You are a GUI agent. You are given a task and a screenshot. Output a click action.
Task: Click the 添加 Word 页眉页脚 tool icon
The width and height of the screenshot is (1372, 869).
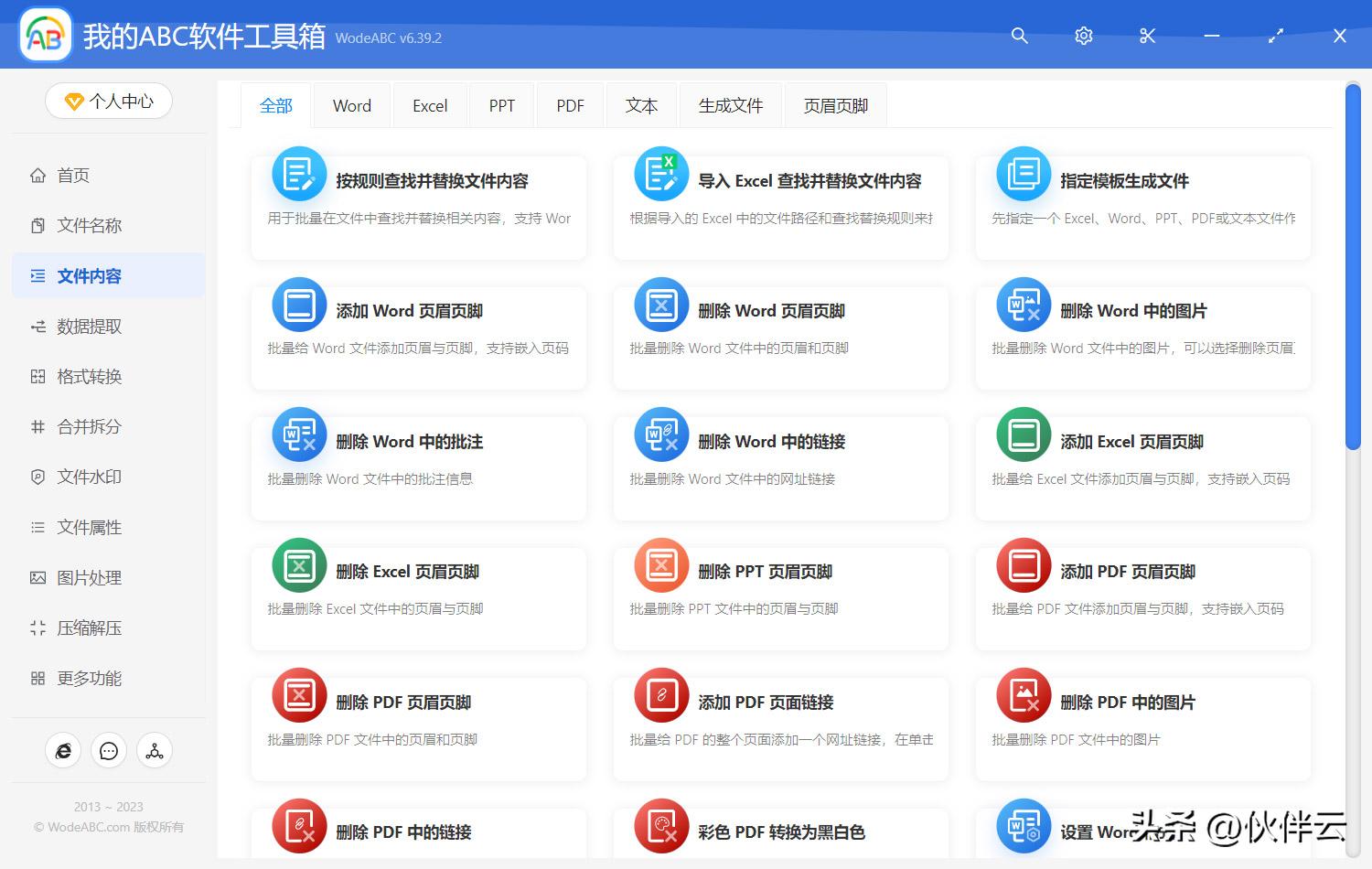298,305
